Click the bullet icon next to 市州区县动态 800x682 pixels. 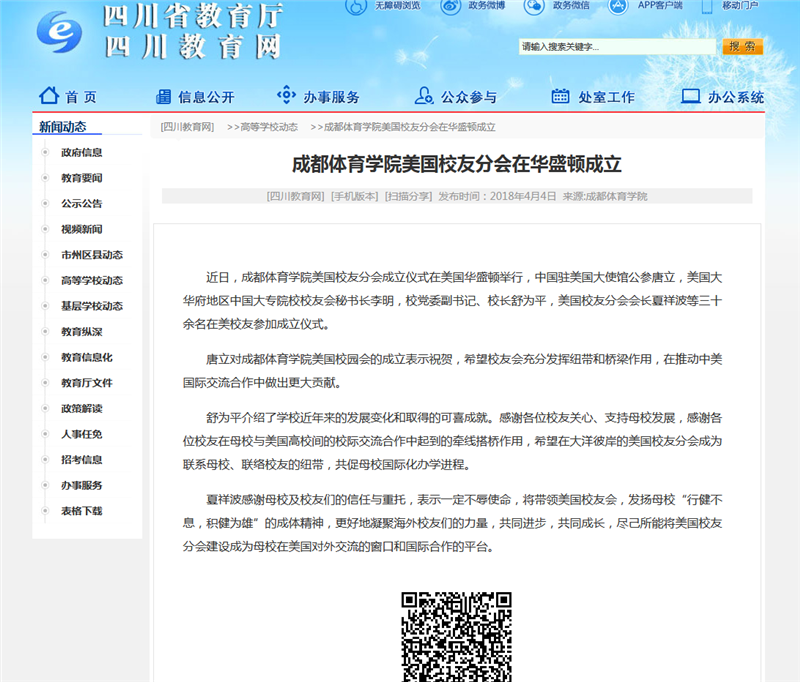(x=45, y=254)
